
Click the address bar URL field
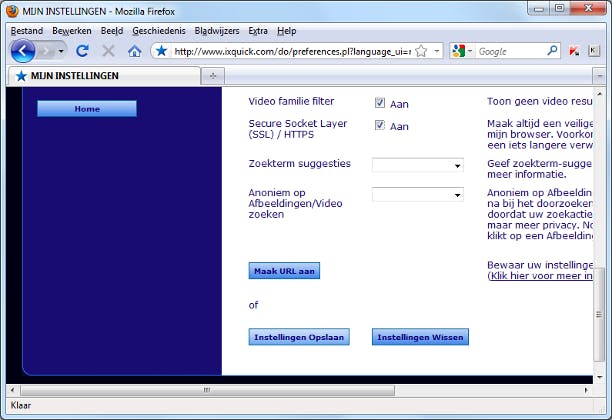[292, 51]
